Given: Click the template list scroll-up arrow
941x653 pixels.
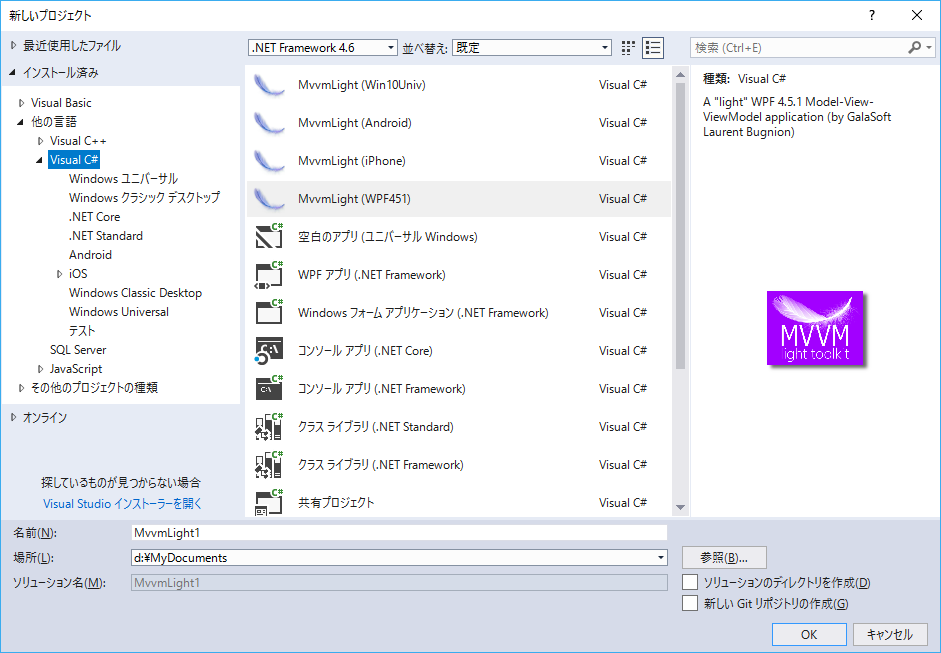Looking at the screenshot, I should (680, 75).
